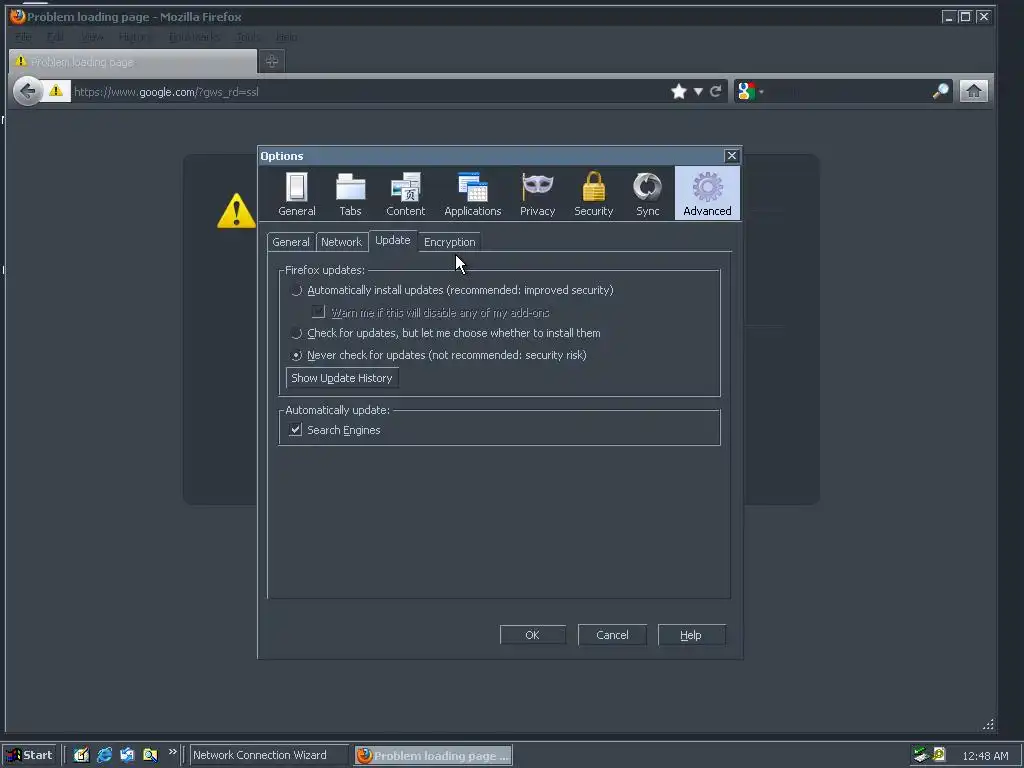Open the Security padlock panel
The height and width of the screenshot is (768, 1024).
tap(593, 193)
